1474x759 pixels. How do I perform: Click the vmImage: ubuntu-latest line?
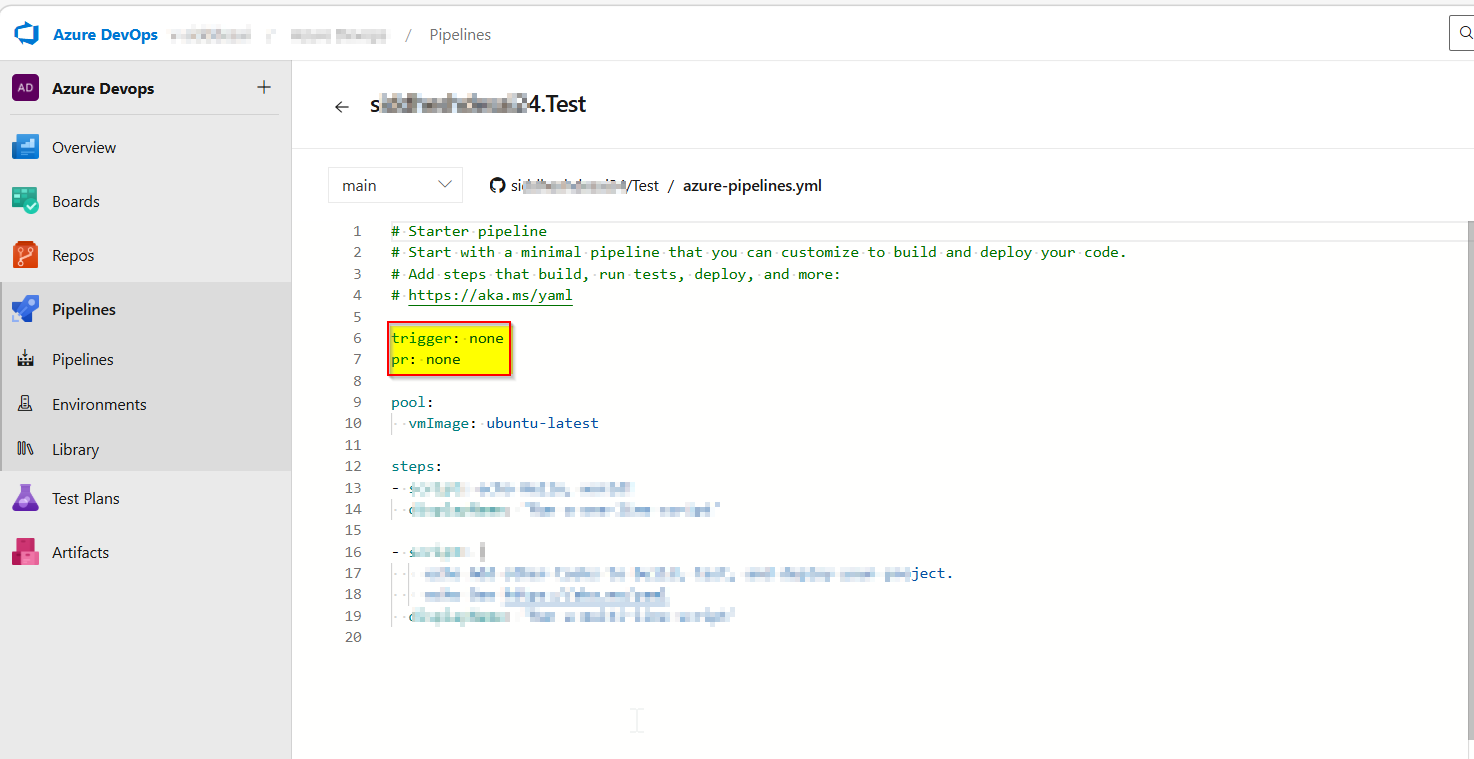point(503,423)
